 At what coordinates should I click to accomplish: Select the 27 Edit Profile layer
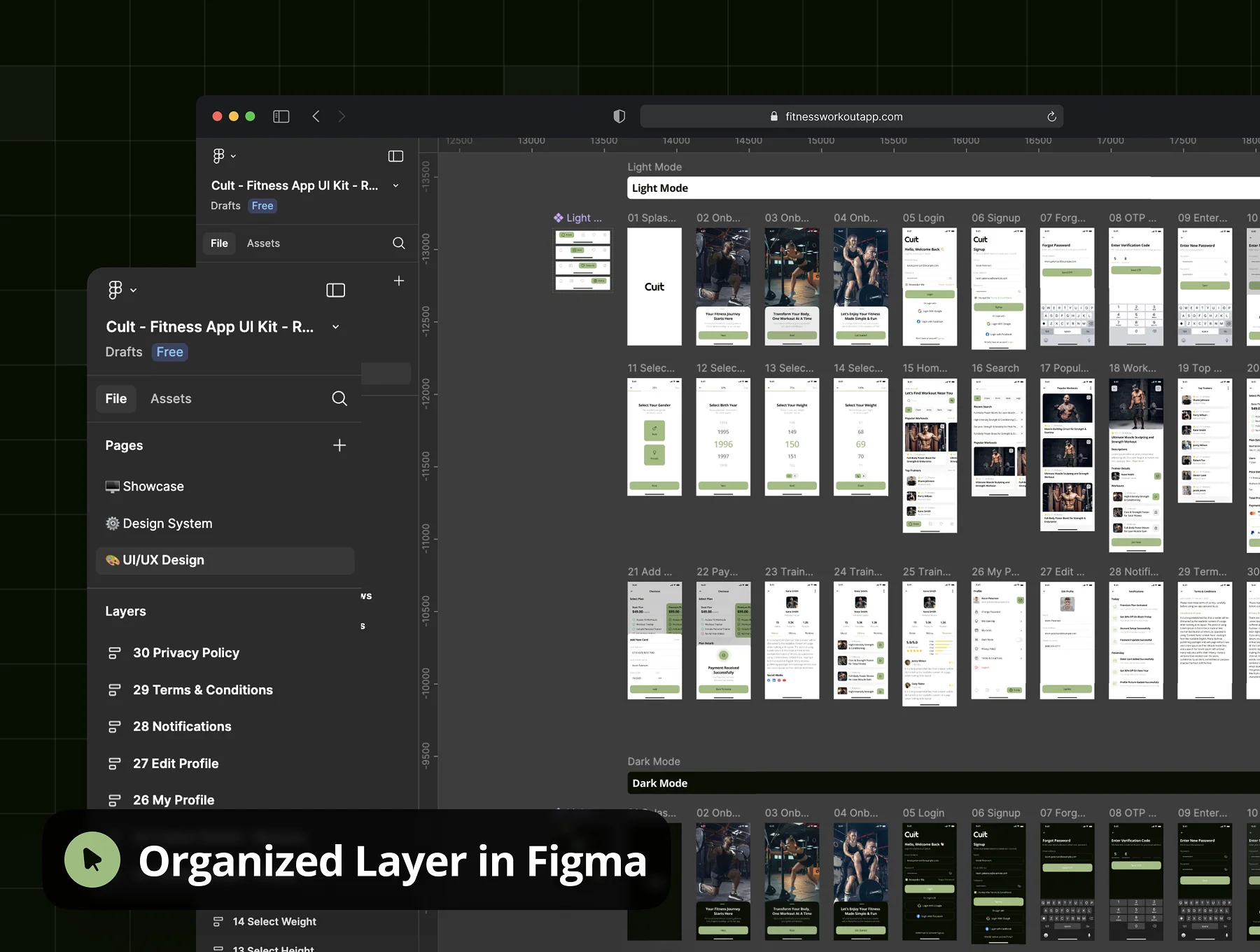[176, 764]
